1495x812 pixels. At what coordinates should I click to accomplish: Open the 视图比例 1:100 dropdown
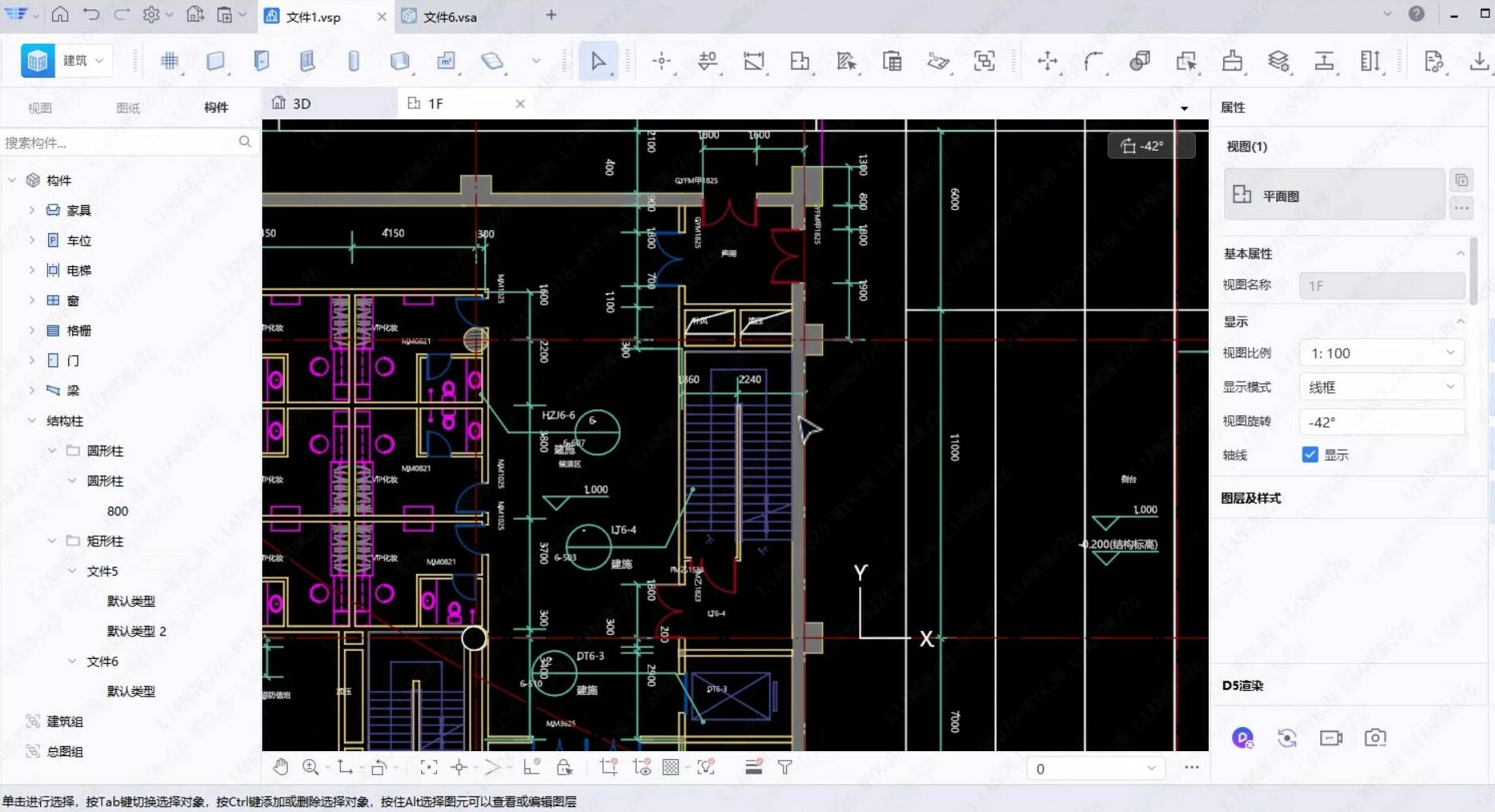point(1381,353)
